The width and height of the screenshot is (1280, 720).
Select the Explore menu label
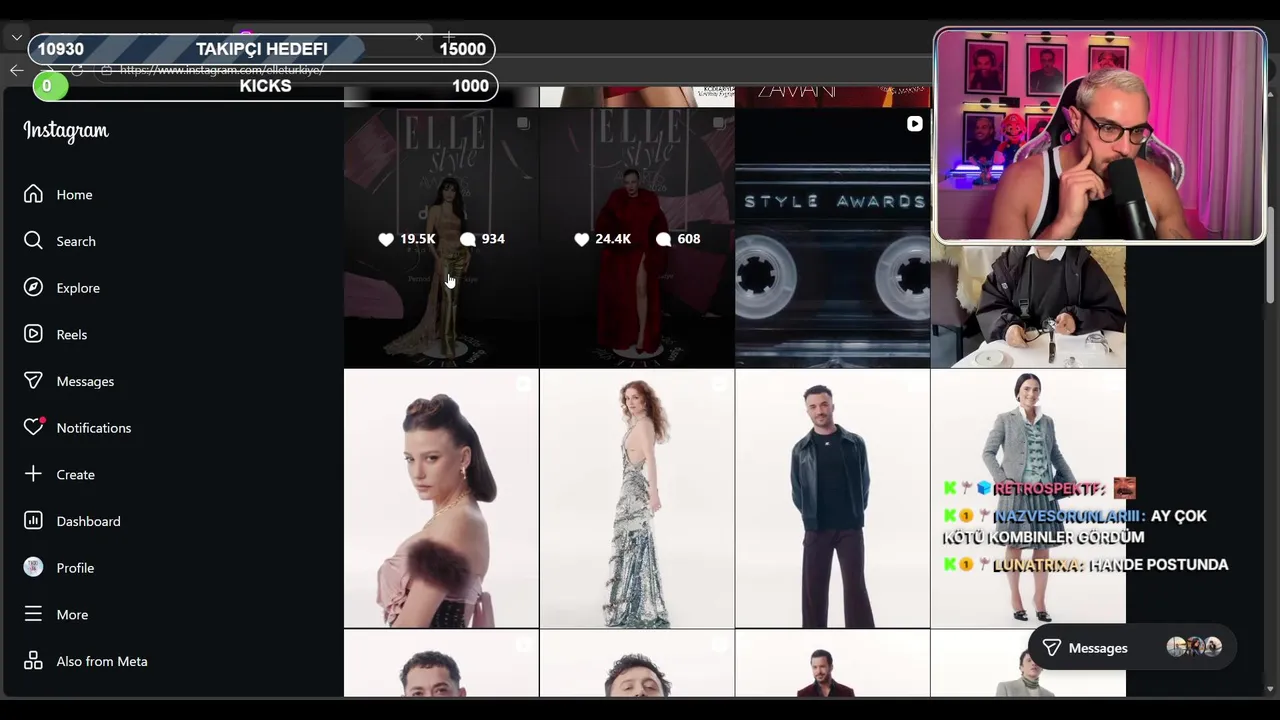coord(78,288)
